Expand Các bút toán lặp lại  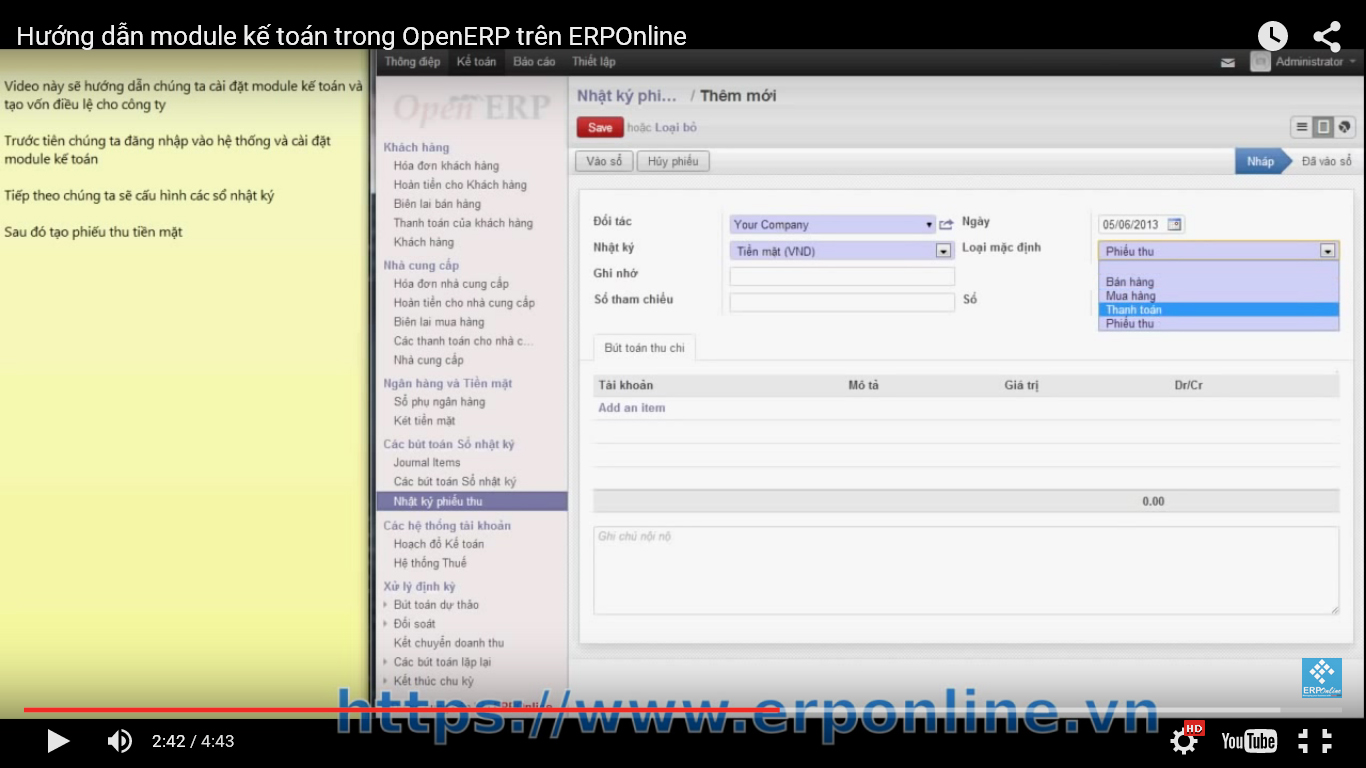pos(442,662)
